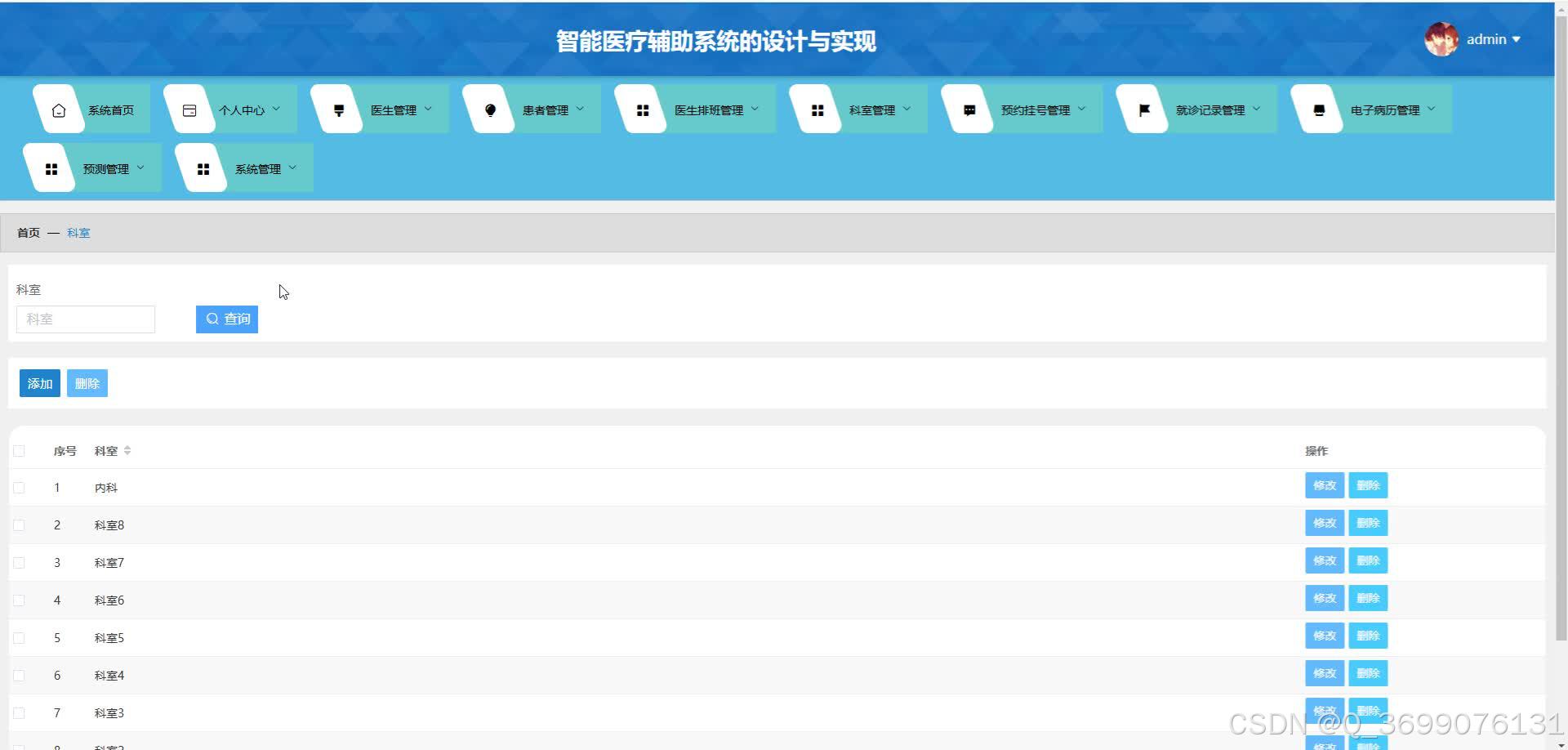This screenshot has width=1568, height=750.
Task: Check the checkbox for row 科室8
Action: click(x=20, y=525)
